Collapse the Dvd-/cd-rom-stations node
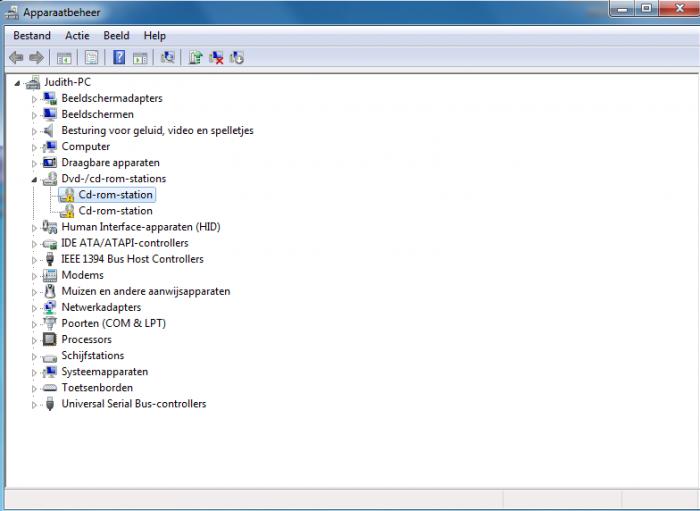Screen dimensions: 700x511 tap(34, 179)
